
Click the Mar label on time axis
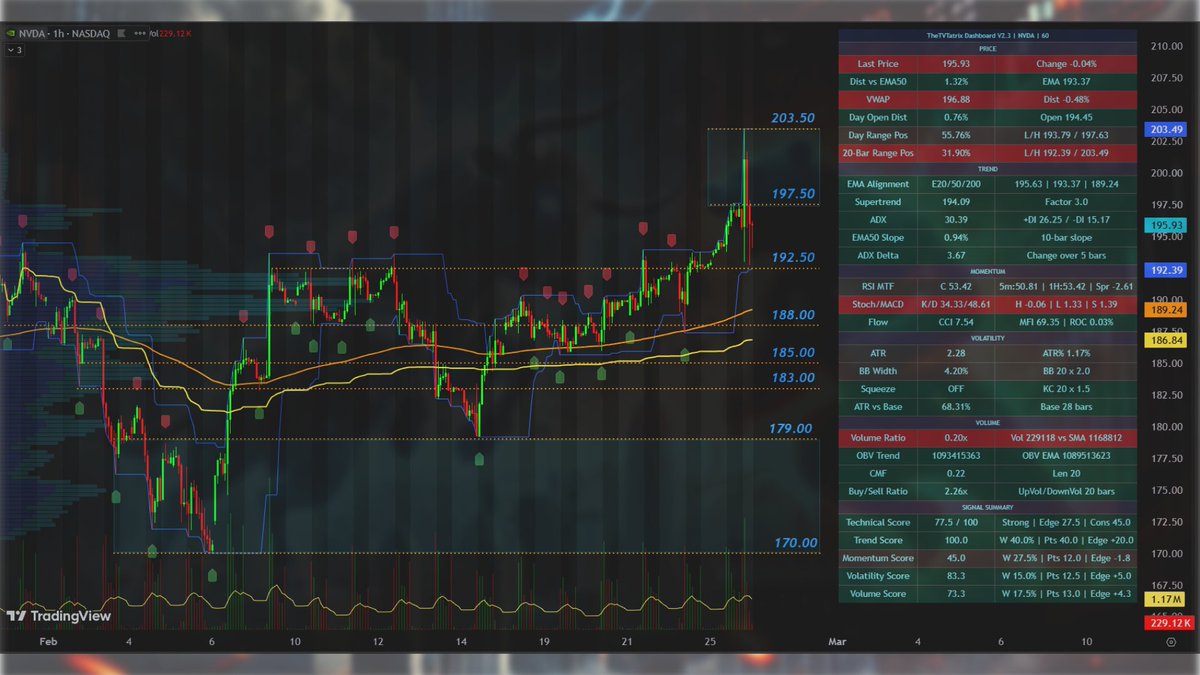(x=837, y=640)
